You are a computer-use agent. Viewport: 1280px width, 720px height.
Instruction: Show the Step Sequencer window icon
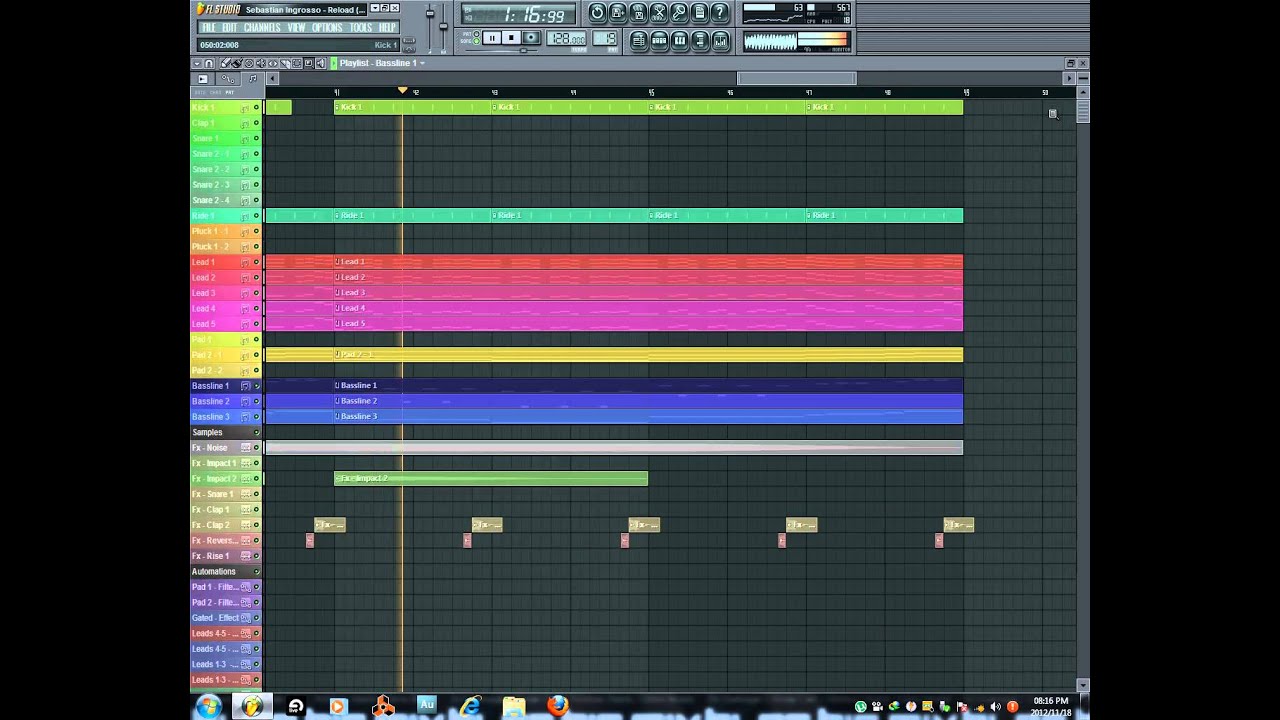(x=659, y=41)
